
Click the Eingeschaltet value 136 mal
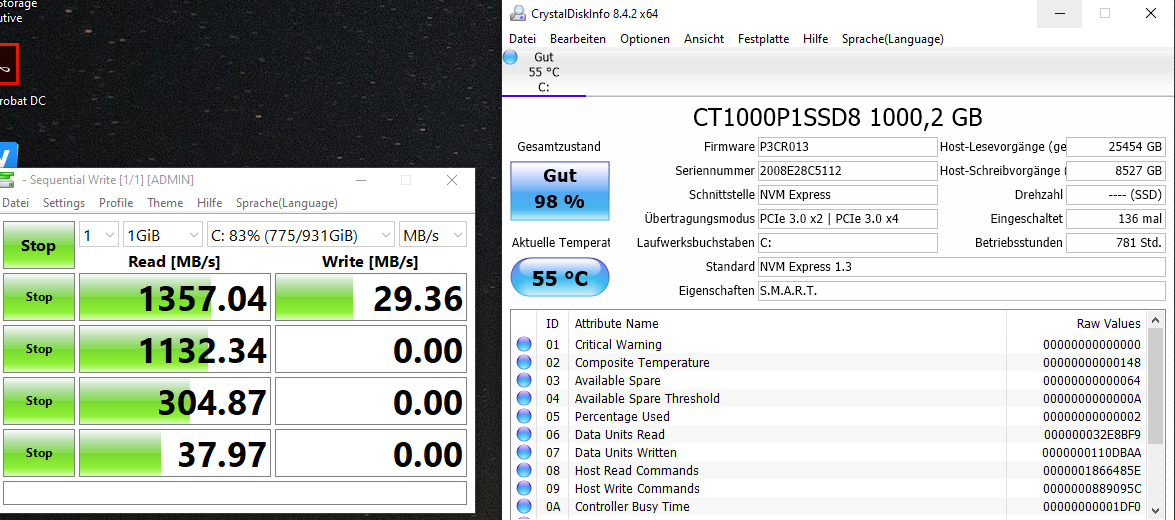point(1115,219)
